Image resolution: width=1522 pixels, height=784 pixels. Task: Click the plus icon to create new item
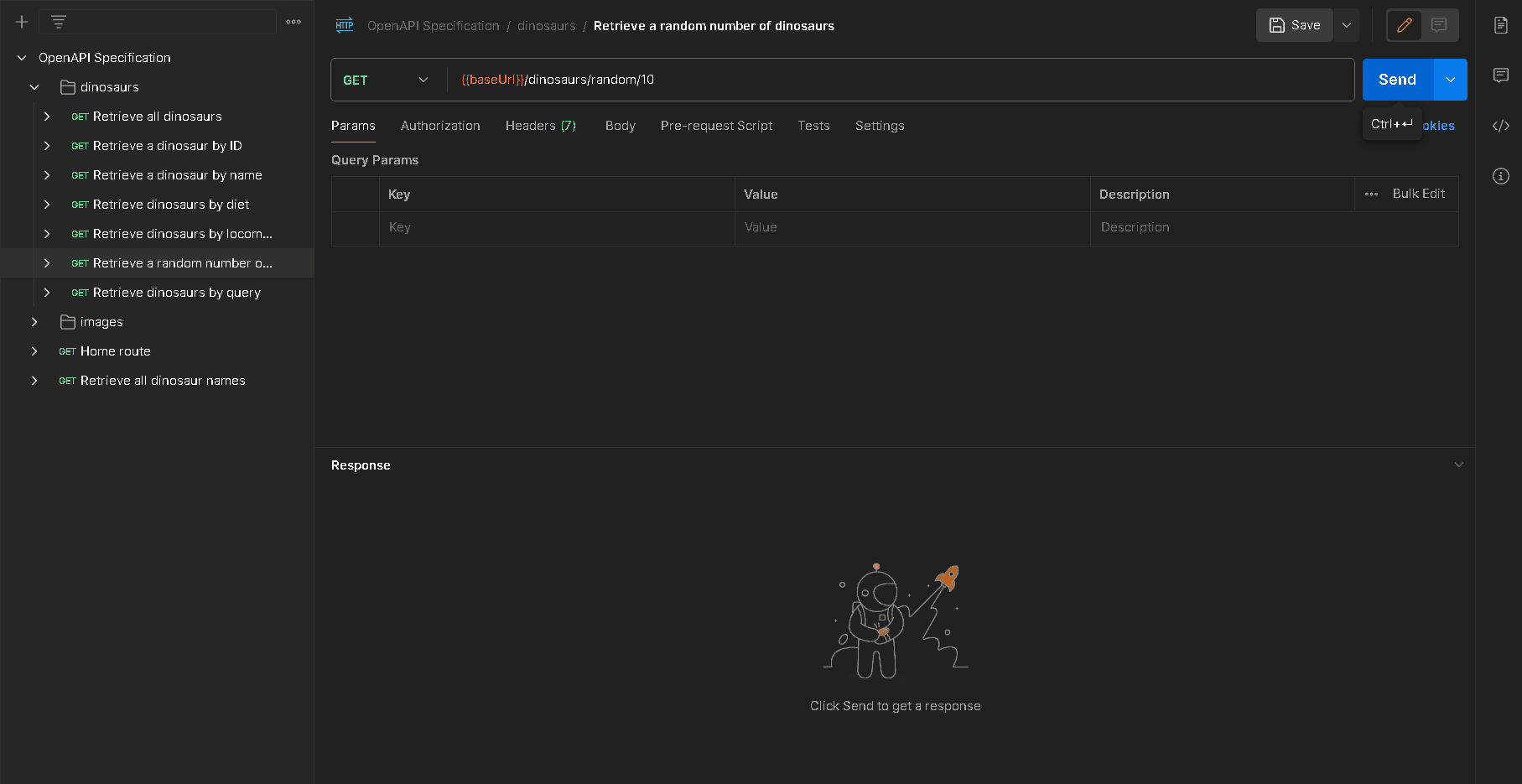(22, 23)
